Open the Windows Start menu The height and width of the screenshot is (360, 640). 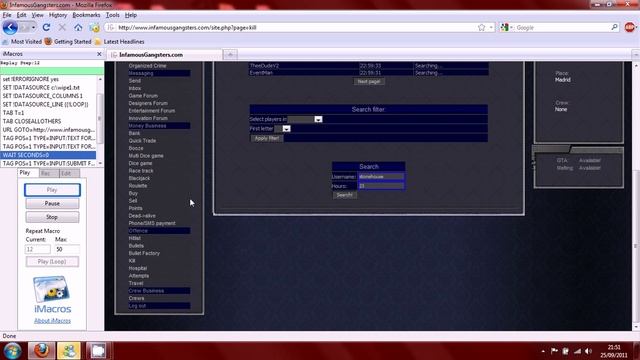pyautogui.click(x=12, y=351)
